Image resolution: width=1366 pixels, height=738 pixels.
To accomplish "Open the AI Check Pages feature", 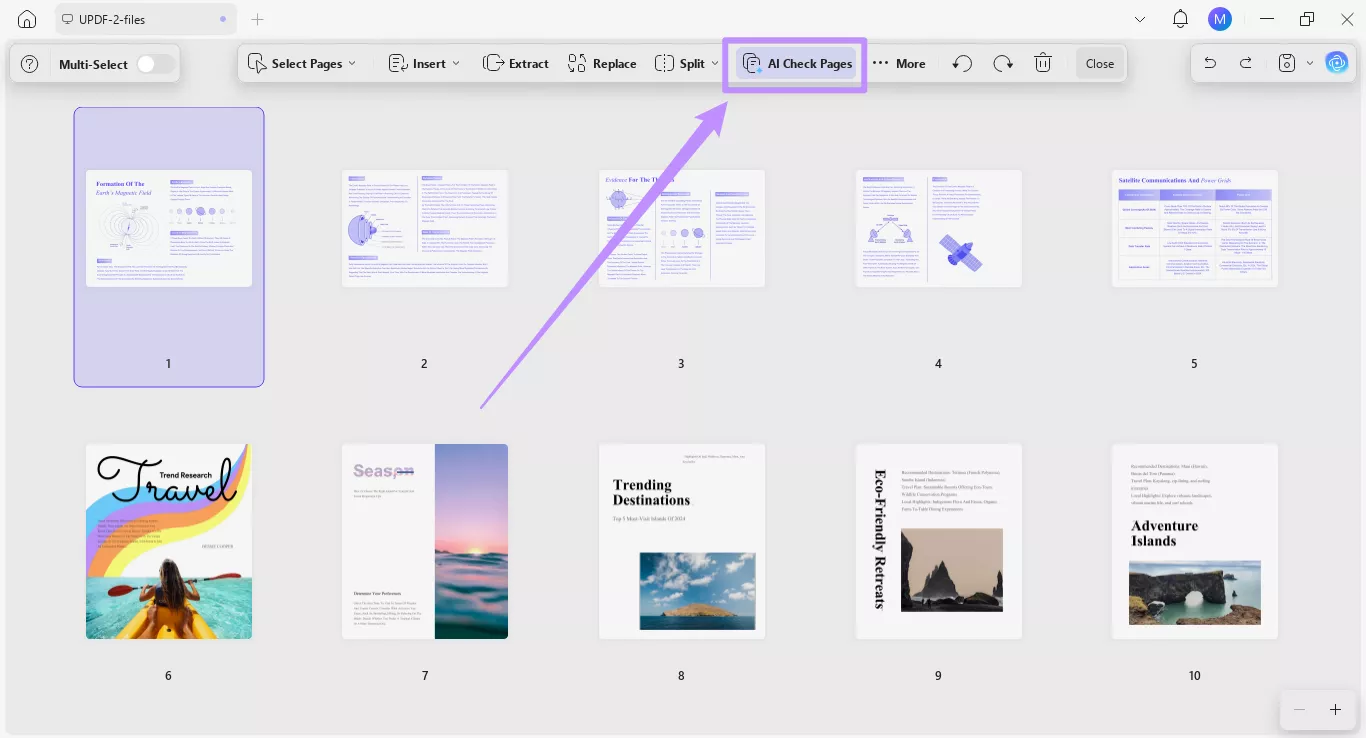I will 796,63.
